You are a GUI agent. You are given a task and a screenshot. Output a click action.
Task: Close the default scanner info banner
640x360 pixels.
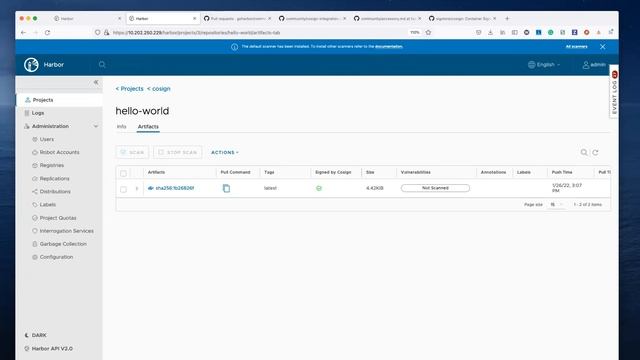[602, 47]
